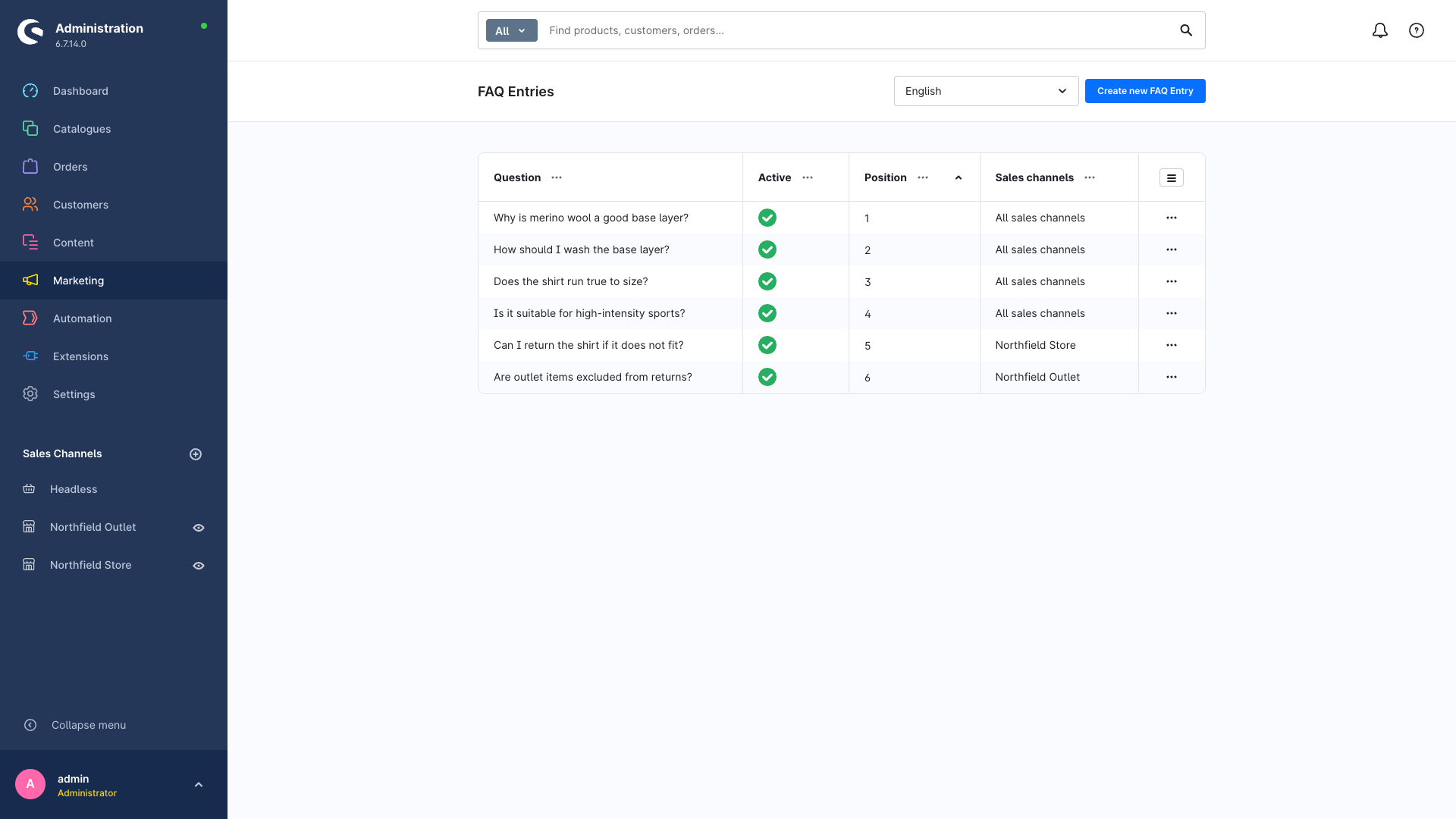Image resolution: width=1456 pixels, height=819 pixels.
Task: Click the Shopware logo
Action: pos(30,32)
